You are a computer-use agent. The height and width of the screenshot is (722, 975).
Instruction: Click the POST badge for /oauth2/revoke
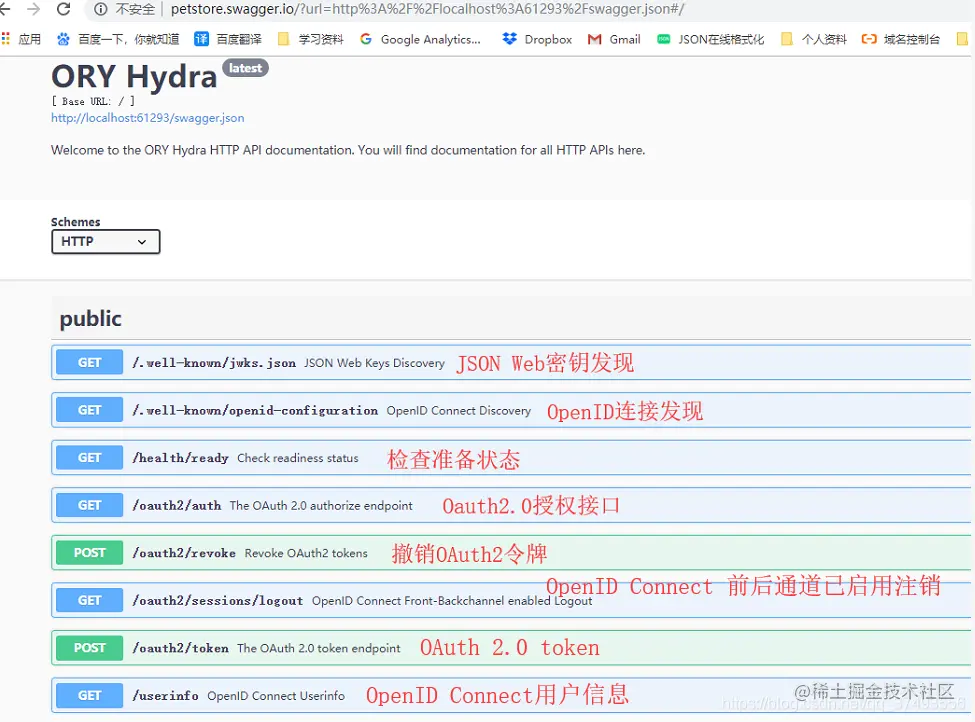click(x=90, y=553)
